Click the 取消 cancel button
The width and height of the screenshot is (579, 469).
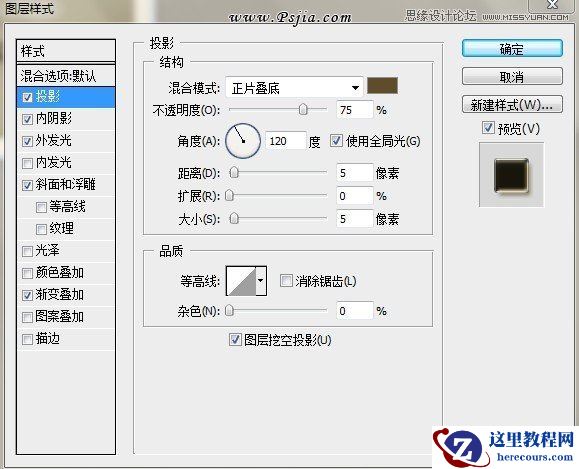coord(512,77)
